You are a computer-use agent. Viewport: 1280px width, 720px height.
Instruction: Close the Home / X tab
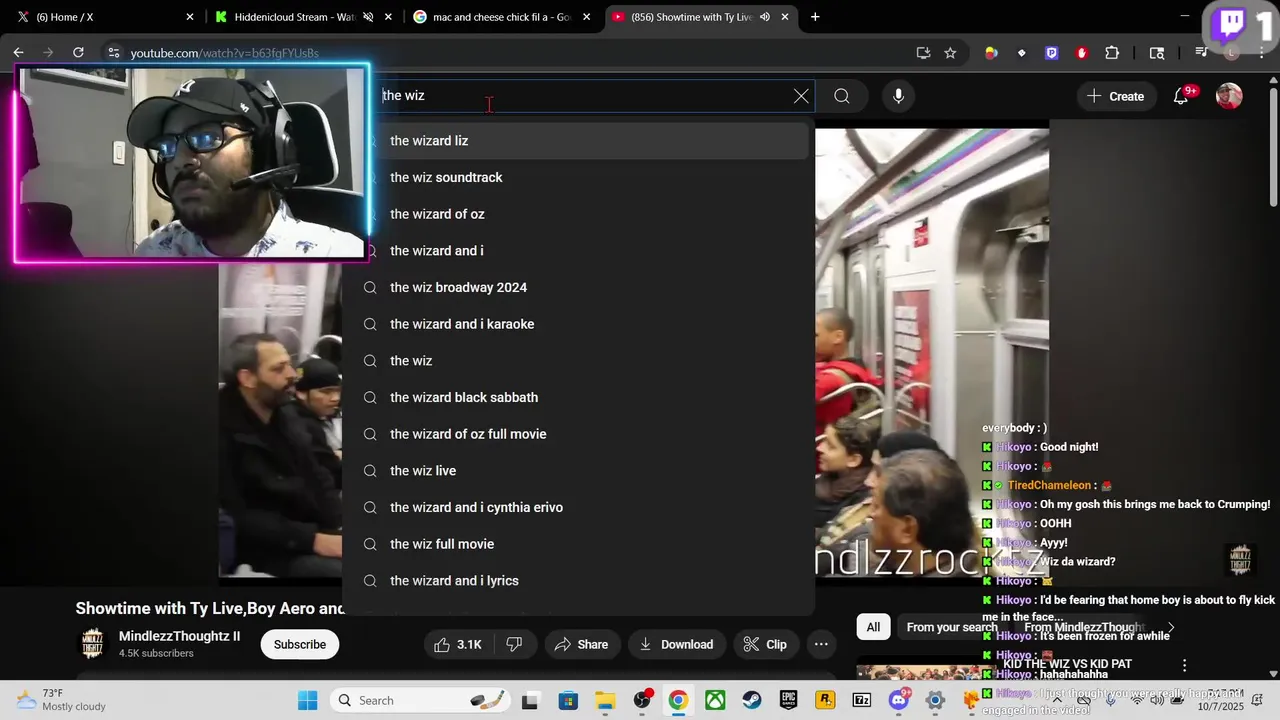190,17
